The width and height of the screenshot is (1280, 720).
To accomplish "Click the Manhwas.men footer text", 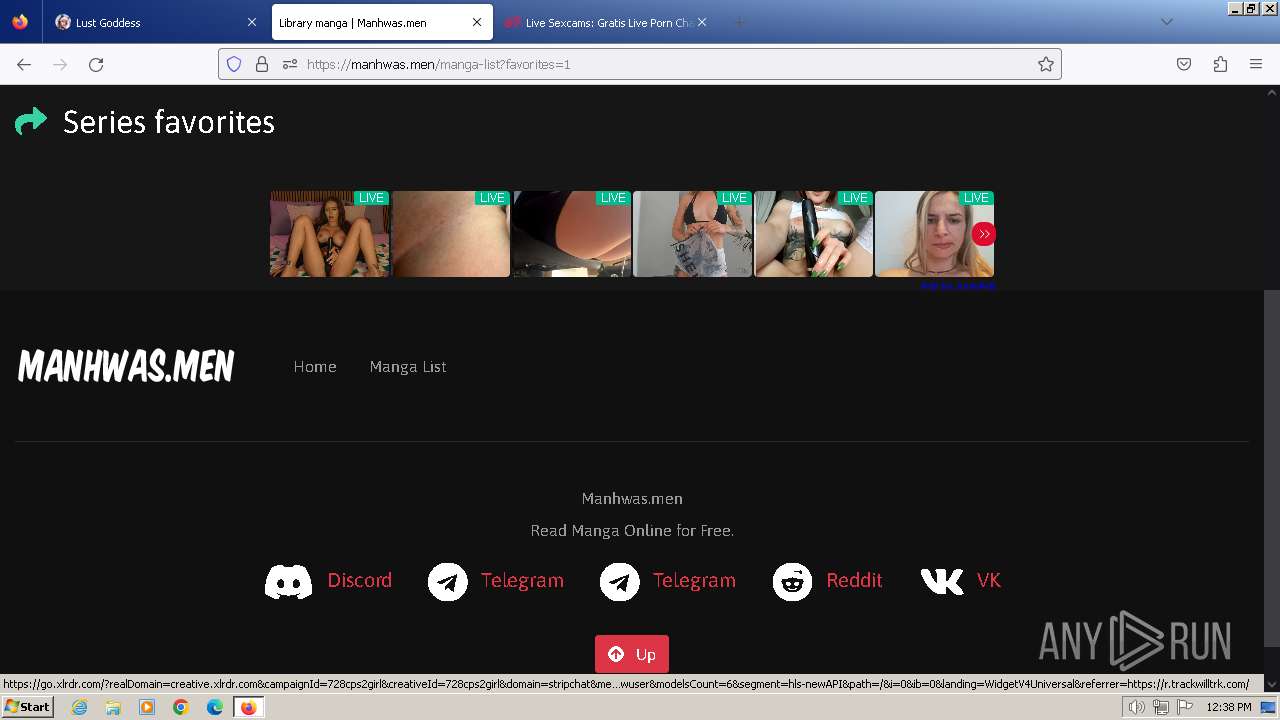I will tap(632, 499).
